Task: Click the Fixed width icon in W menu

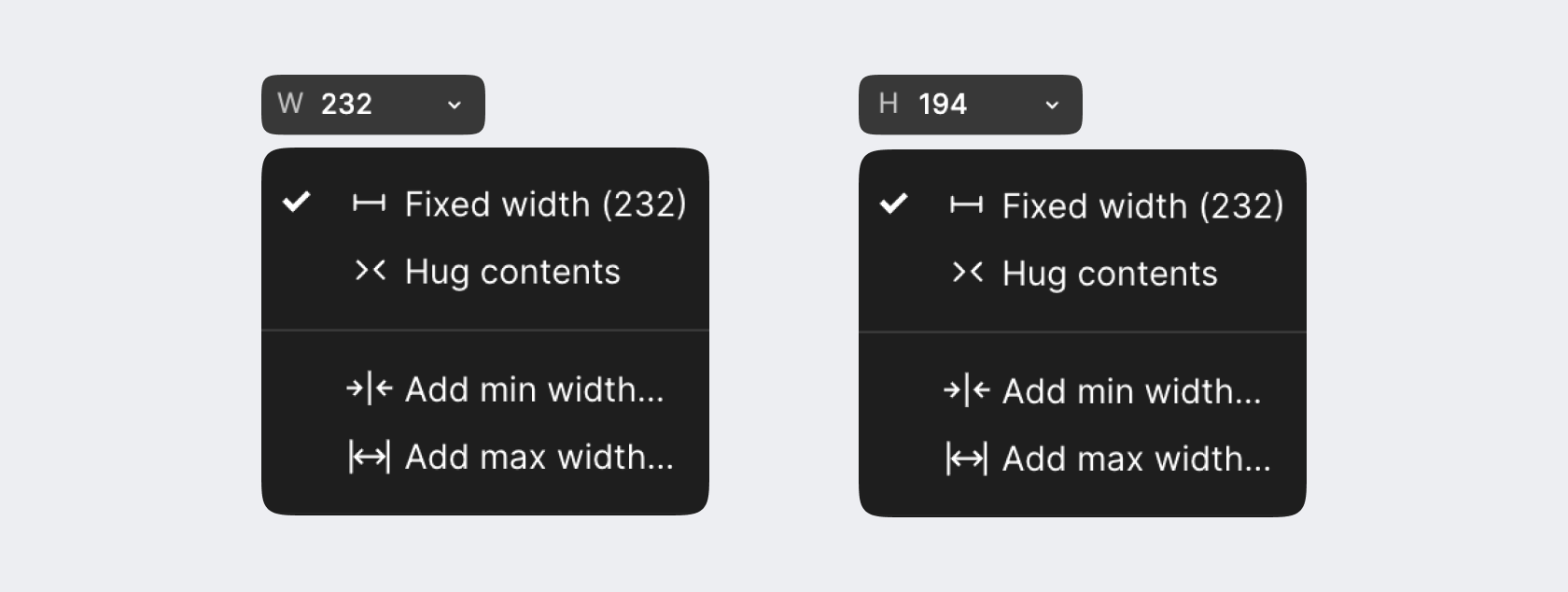Action: [369, 204]
